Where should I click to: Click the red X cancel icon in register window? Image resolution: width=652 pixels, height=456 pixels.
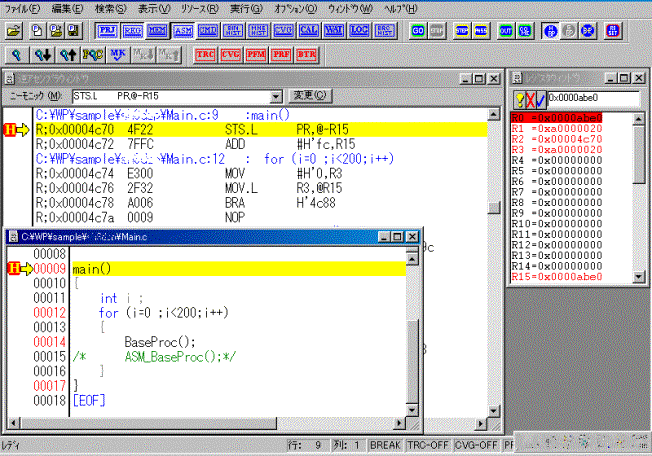[531, 100]
